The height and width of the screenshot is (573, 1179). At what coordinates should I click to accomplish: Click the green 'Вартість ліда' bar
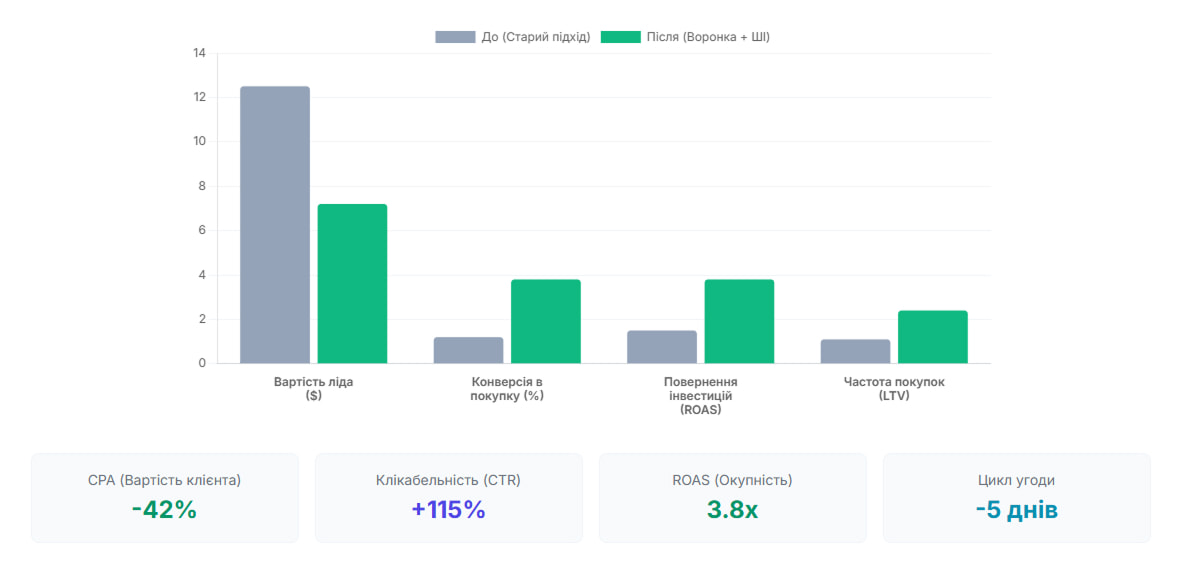tap(352, 284)
